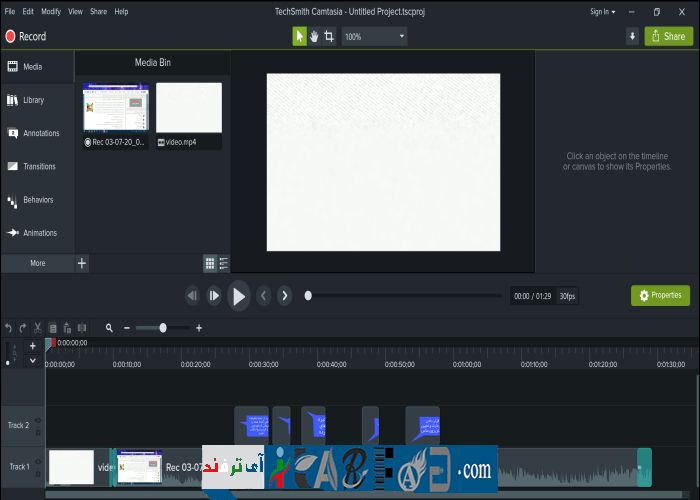Viewport: 700px width, 500px height.
Task: Click the Split icon in timeline toolbar
Action: click(81, 328)
